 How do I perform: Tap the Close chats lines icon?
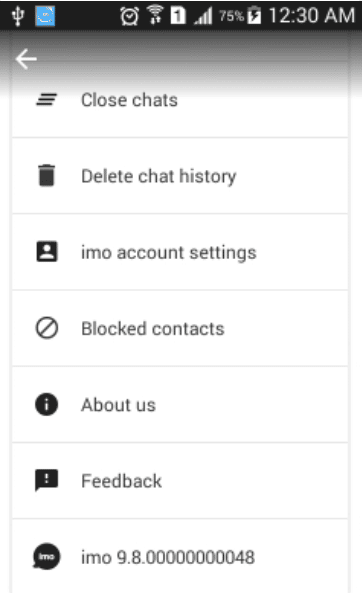(x=47, y=100)
